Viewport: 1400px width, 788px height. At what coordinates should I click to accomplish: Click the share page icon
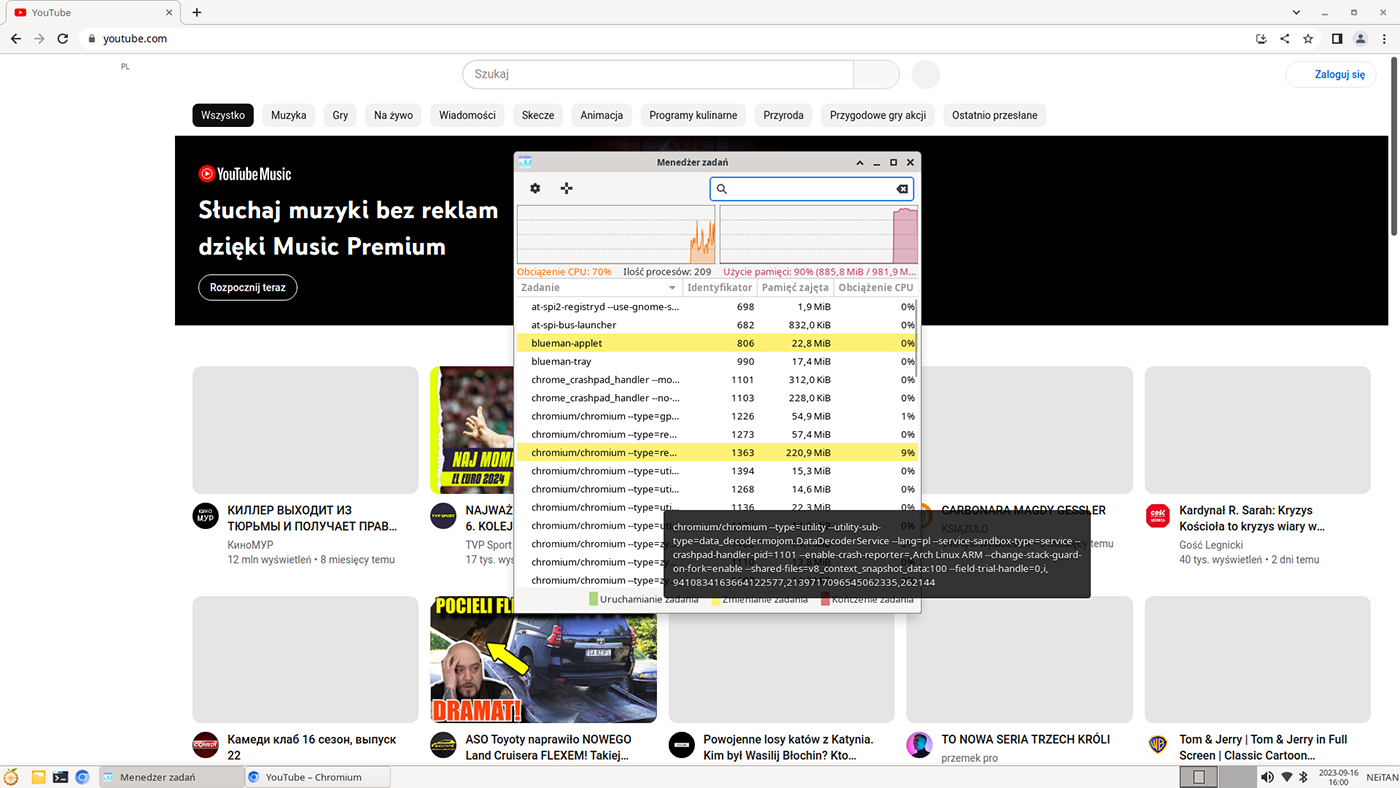[x=1285, y=39]
